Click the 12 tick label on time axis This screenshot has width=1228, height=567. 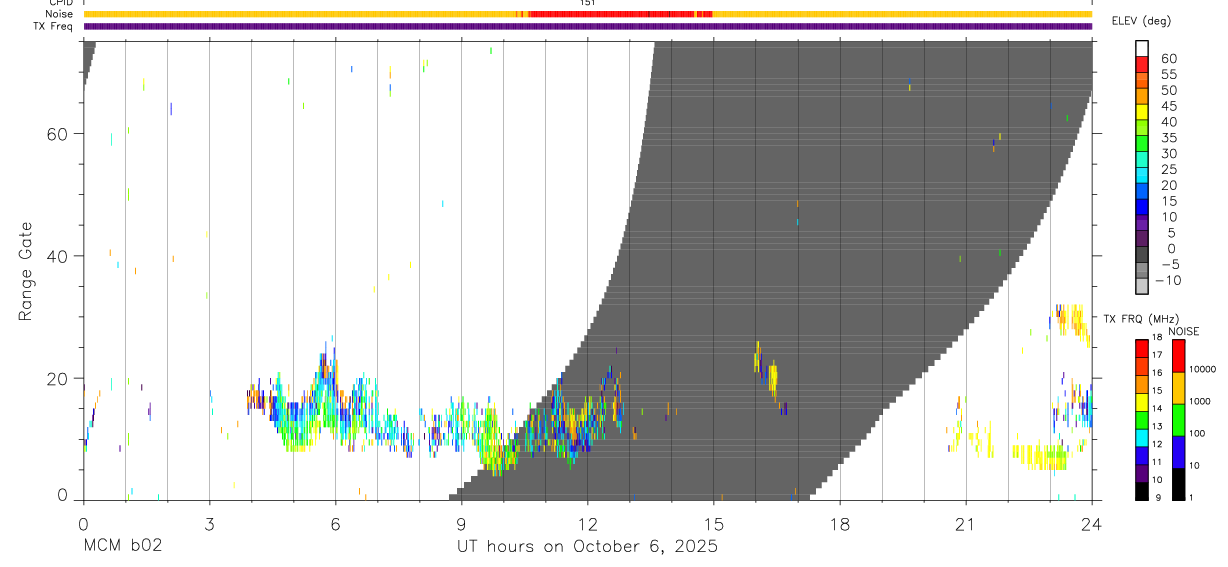(x=587, y=524)
